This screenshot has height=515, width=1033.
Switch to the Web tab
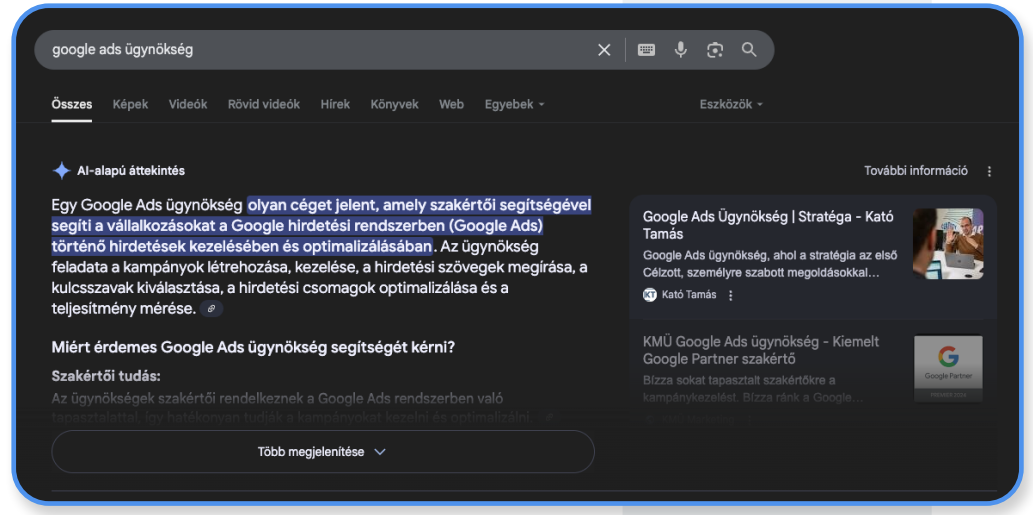[x=451, y=104]
